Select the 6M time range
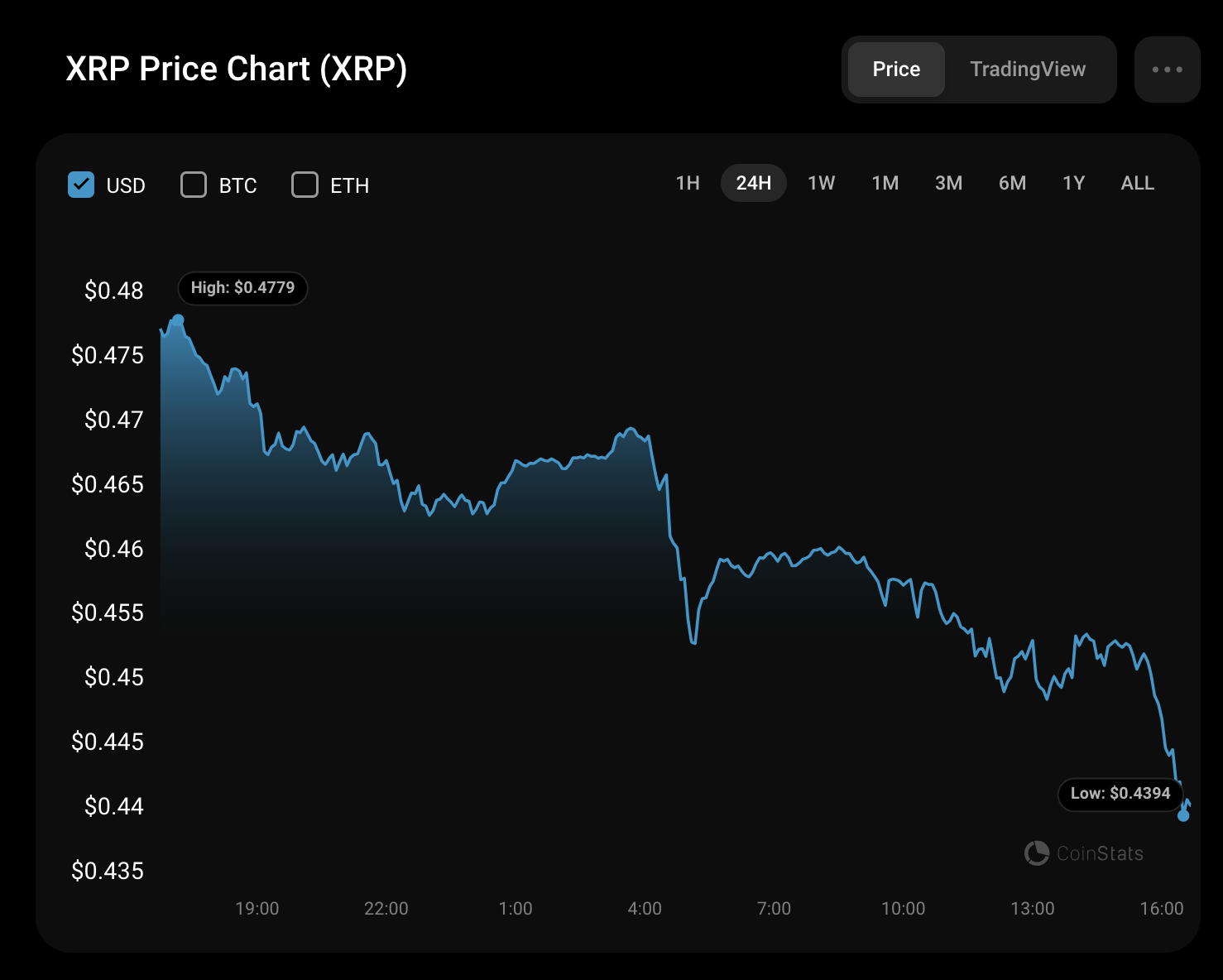1223x980 pixels. 1013,183
